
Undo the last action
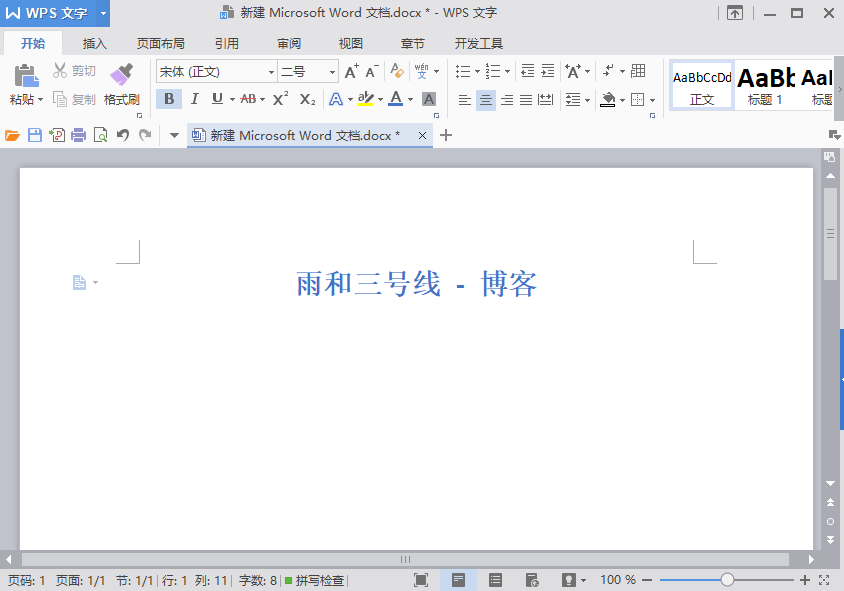point(123,135)
